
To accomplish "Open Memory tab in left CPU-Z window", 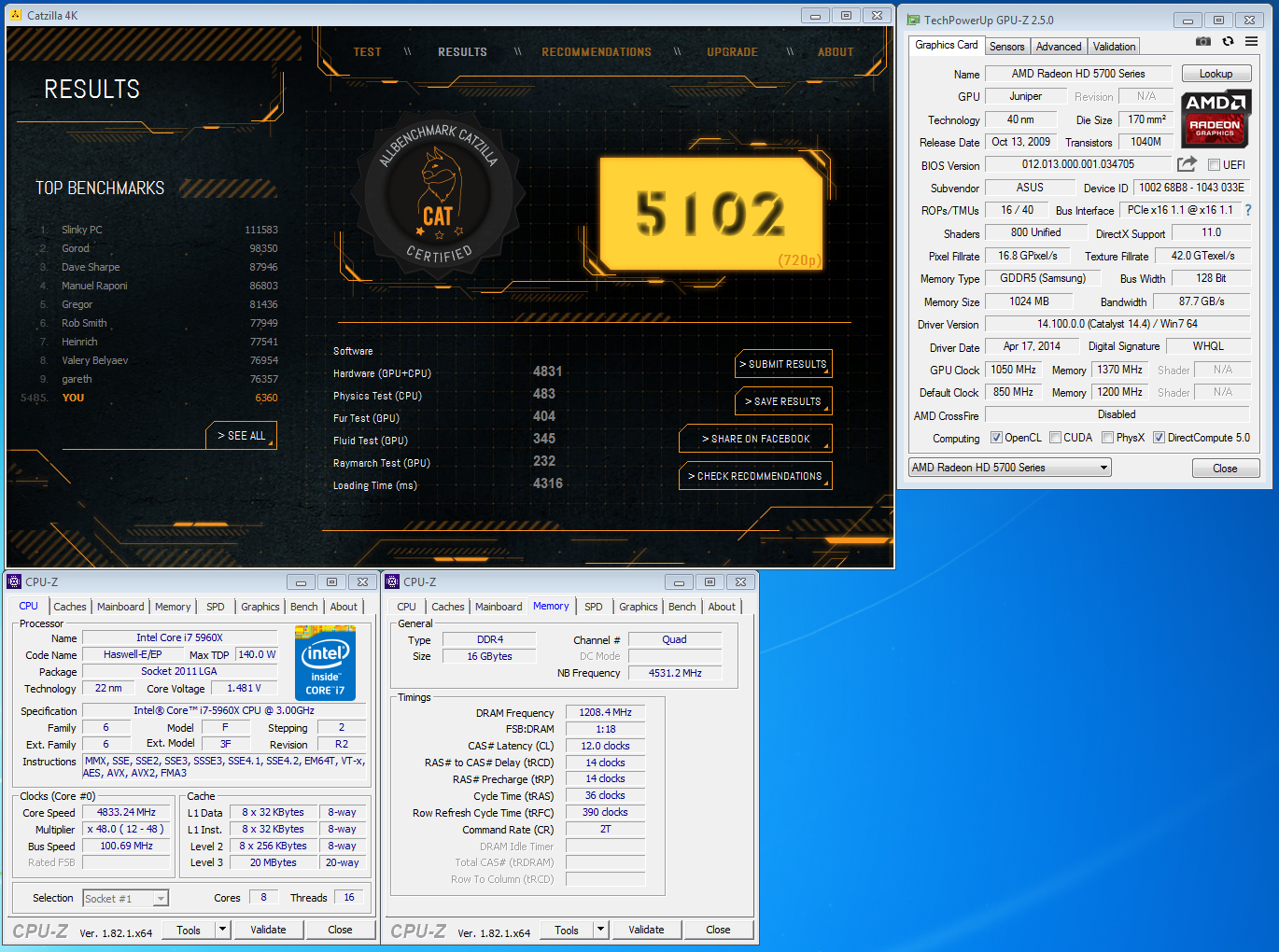I will [x=173, y=607].
